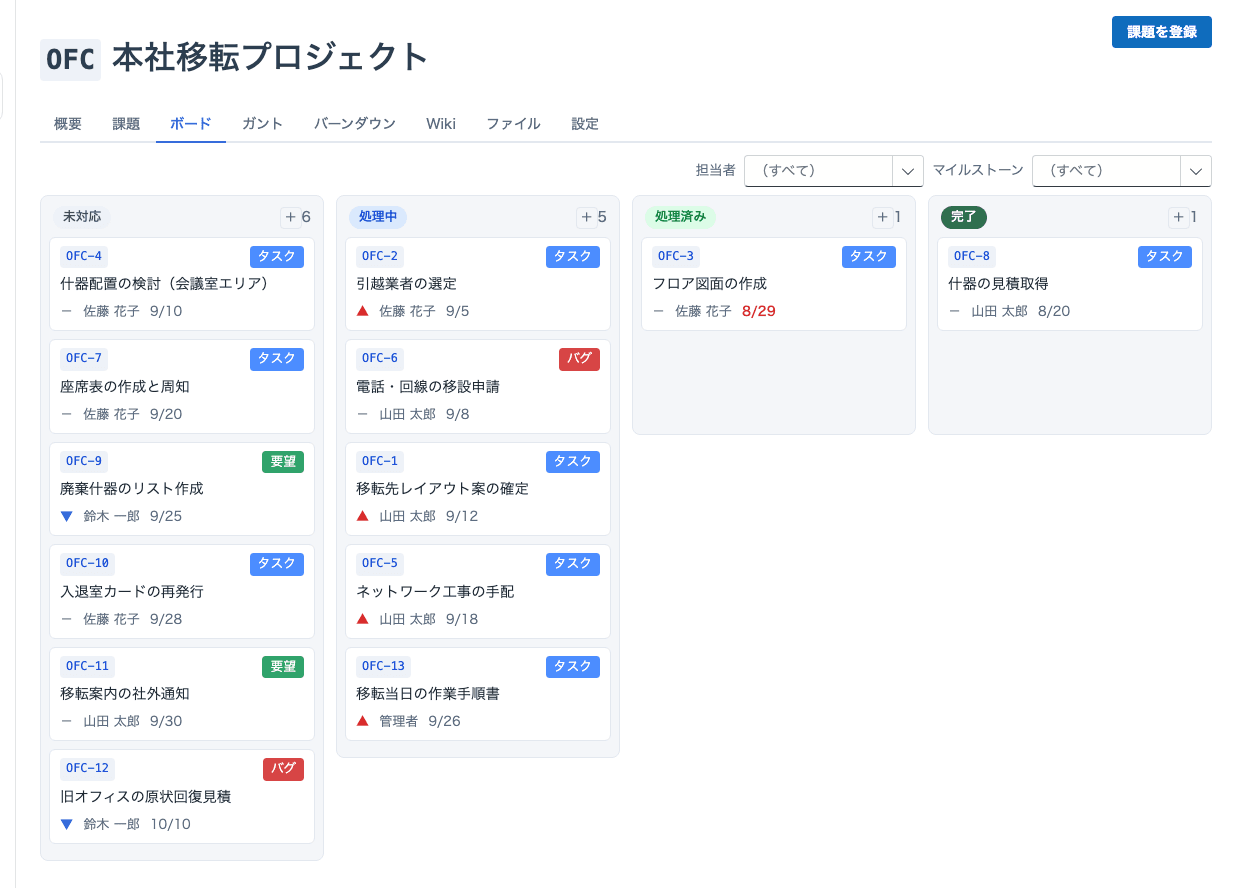This screenshot has height=888, width=1236.
Task: Click the overdue date 8/29
Action: tap(759, 311)
